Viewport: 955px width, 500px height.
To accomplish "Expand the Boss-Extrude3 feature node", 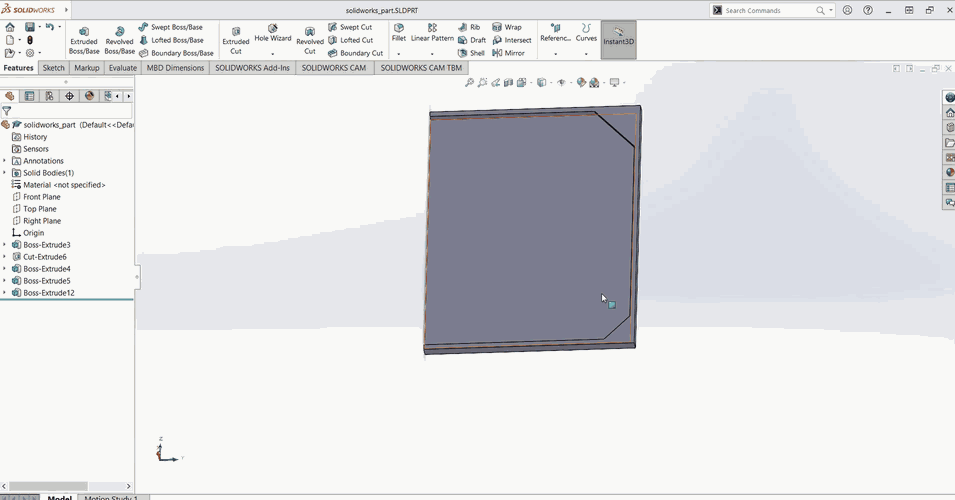I will (x=5, y=245).
